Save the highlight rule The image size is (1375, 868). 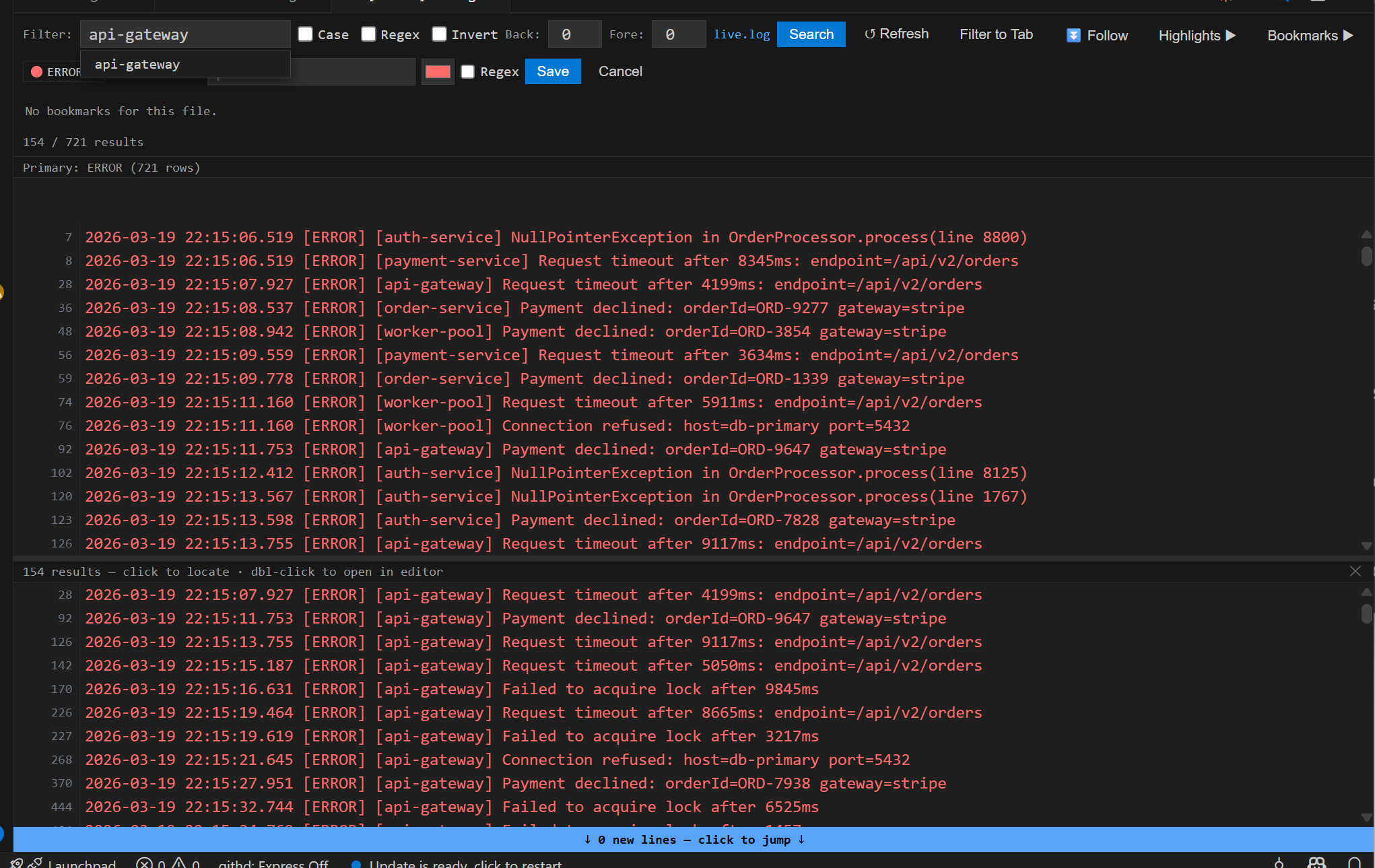click(553, 71)
